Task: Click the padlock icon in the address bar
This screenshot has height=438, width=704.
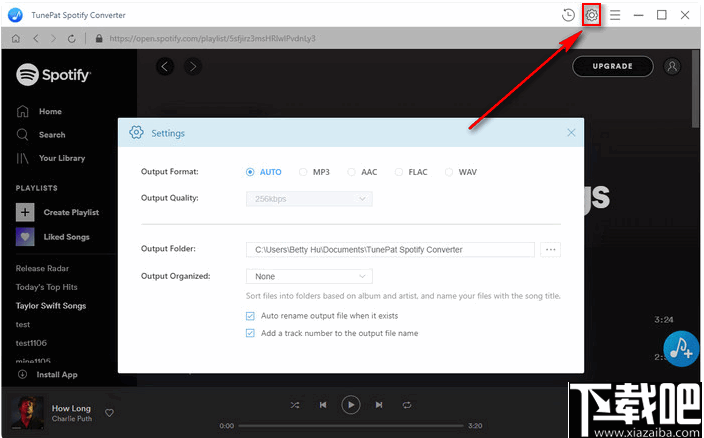Action: point(99,39)
